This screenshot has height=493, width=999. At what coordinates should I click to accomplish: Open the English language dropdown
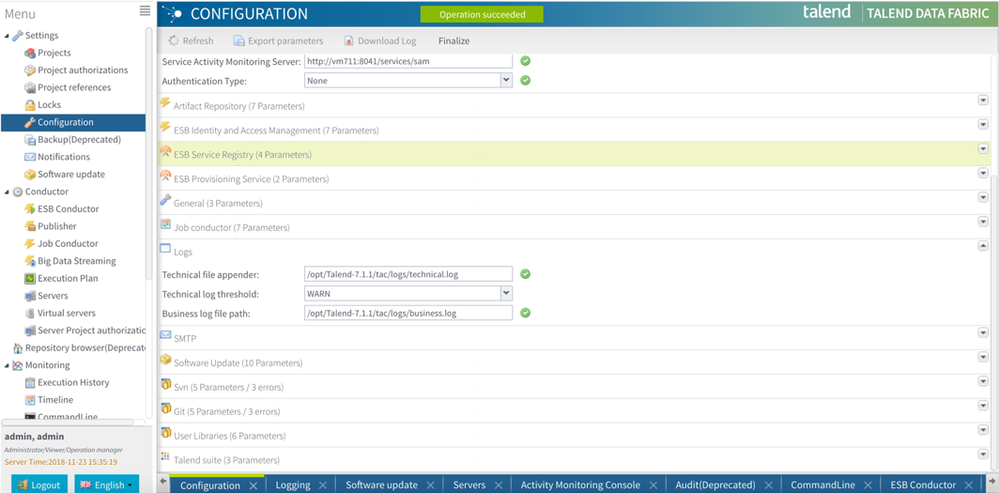(x=106, y=485)
